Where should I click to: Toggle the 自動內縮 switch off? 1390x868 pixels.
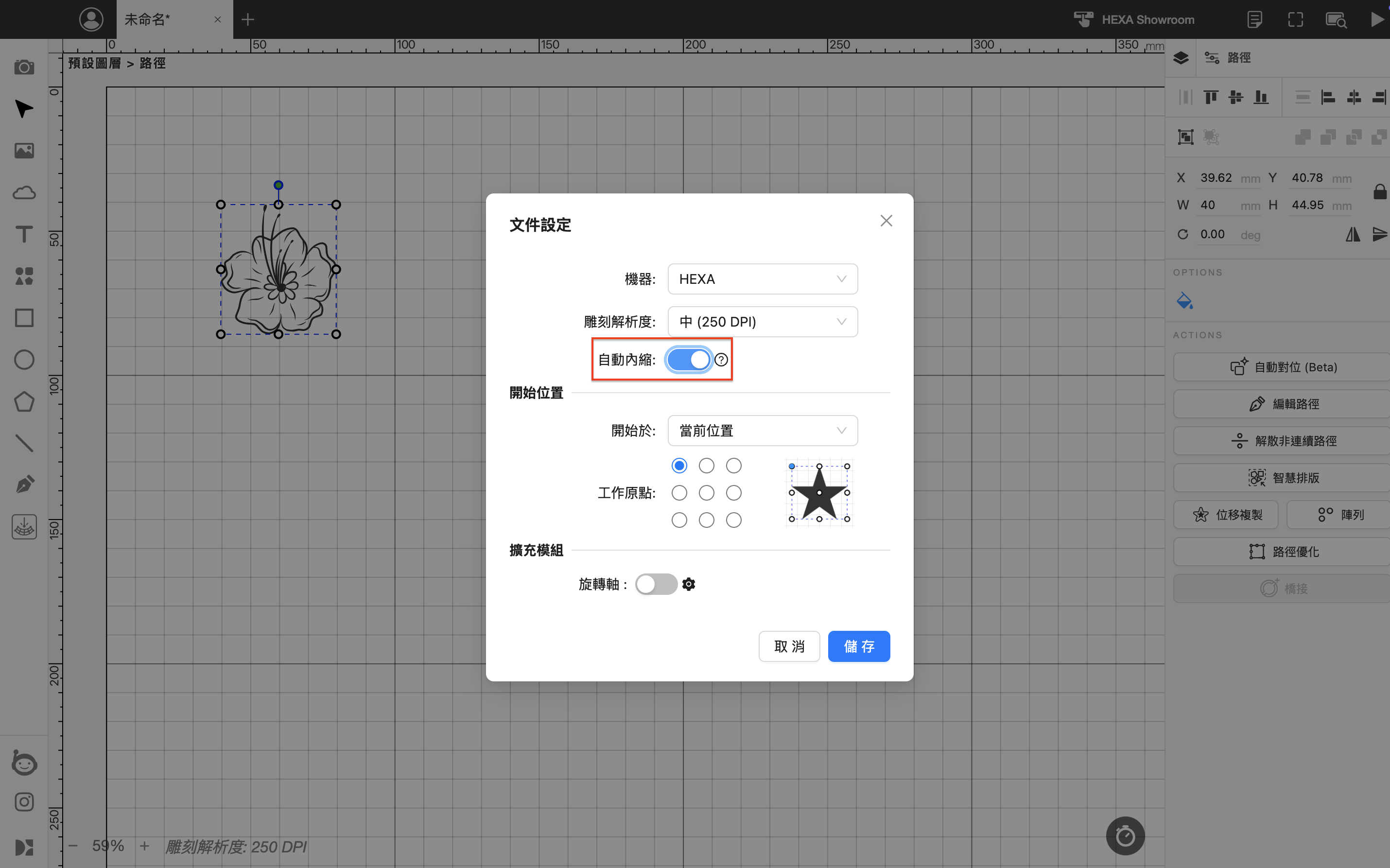(x=689, y=360)
